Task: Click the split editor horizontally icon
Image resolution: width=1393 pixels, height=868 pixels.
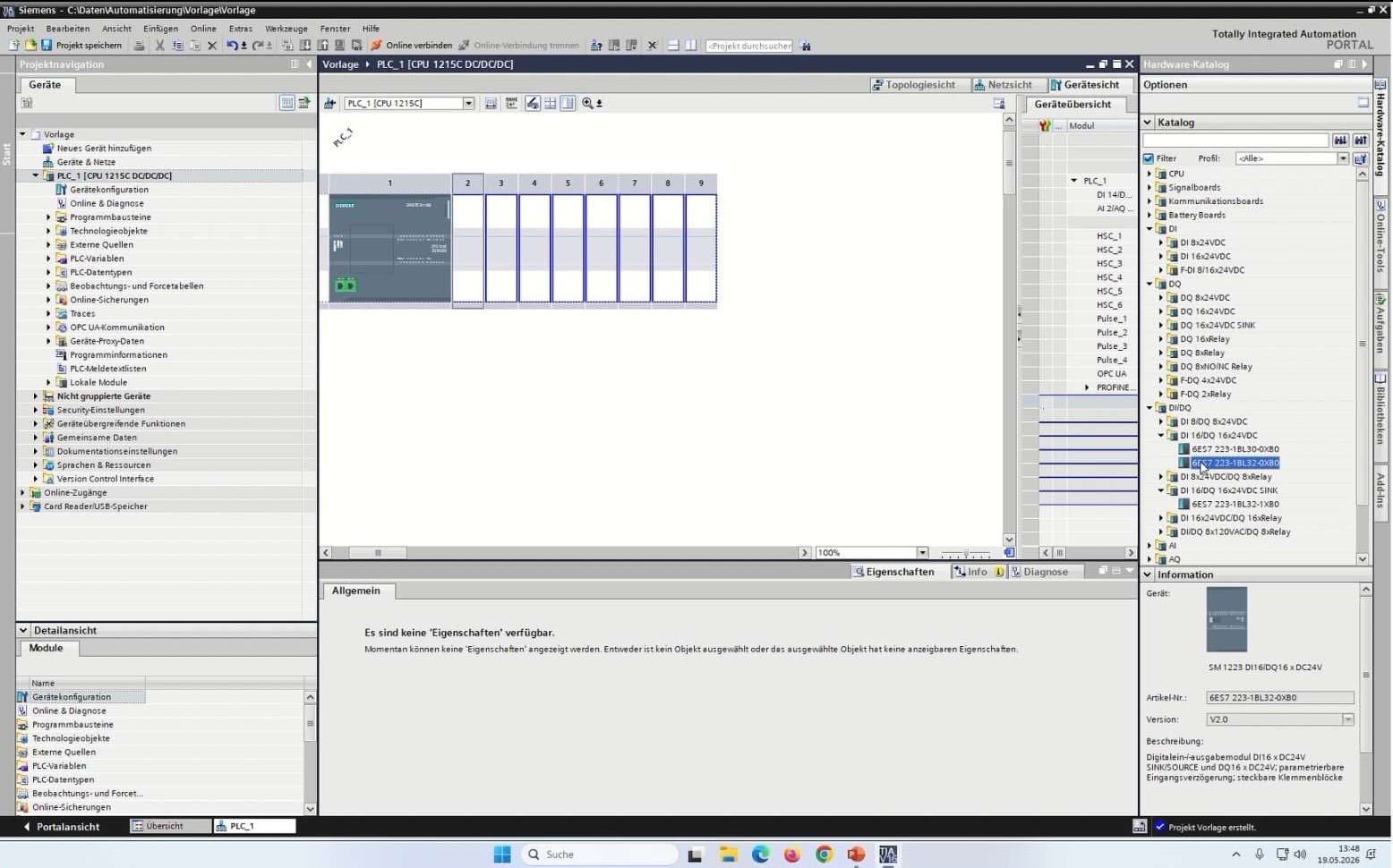Action: tap(673, 45)
